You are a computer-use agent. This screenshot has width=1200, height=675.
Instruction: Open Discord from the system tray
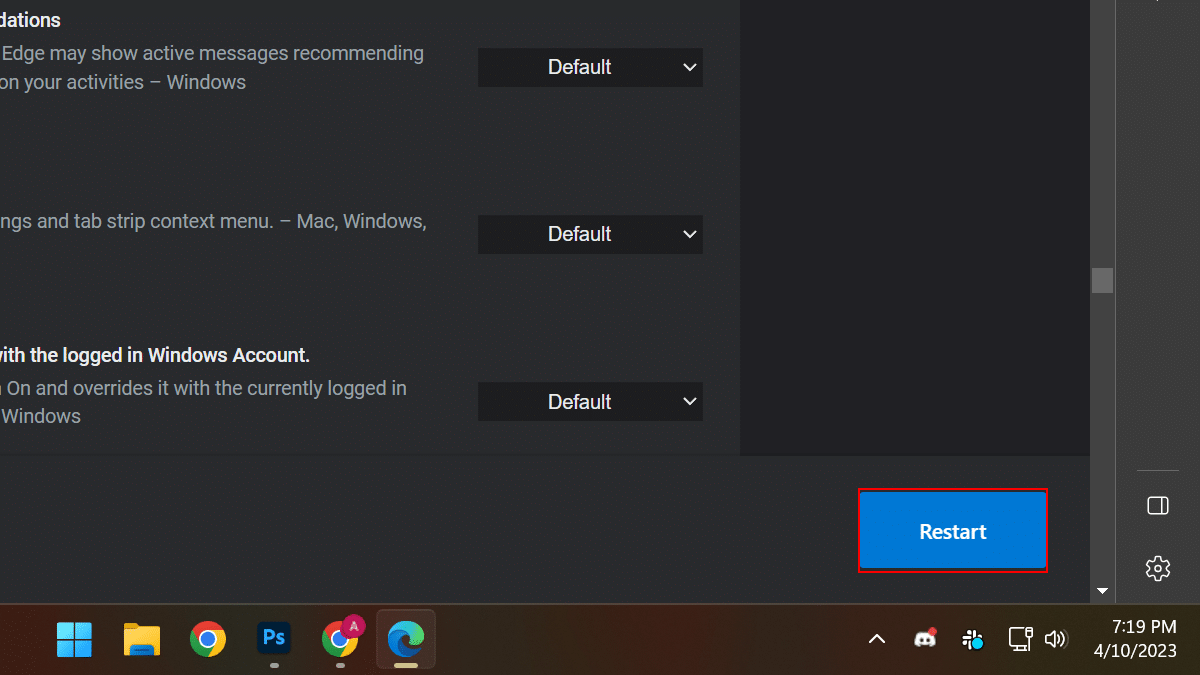click(x=925, y=639)
